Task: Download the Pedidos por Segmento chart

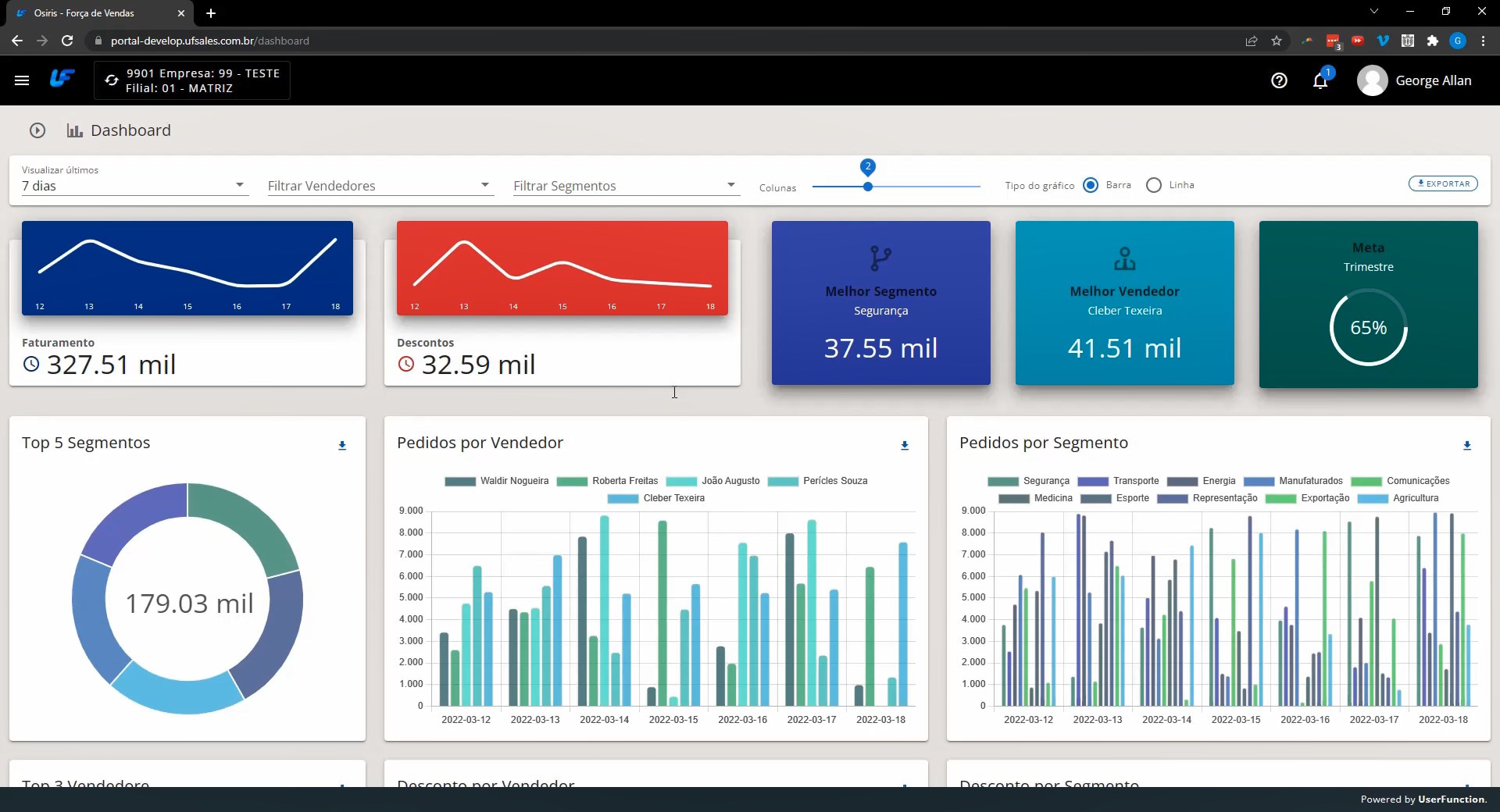Action: (x=1467, y=446)
